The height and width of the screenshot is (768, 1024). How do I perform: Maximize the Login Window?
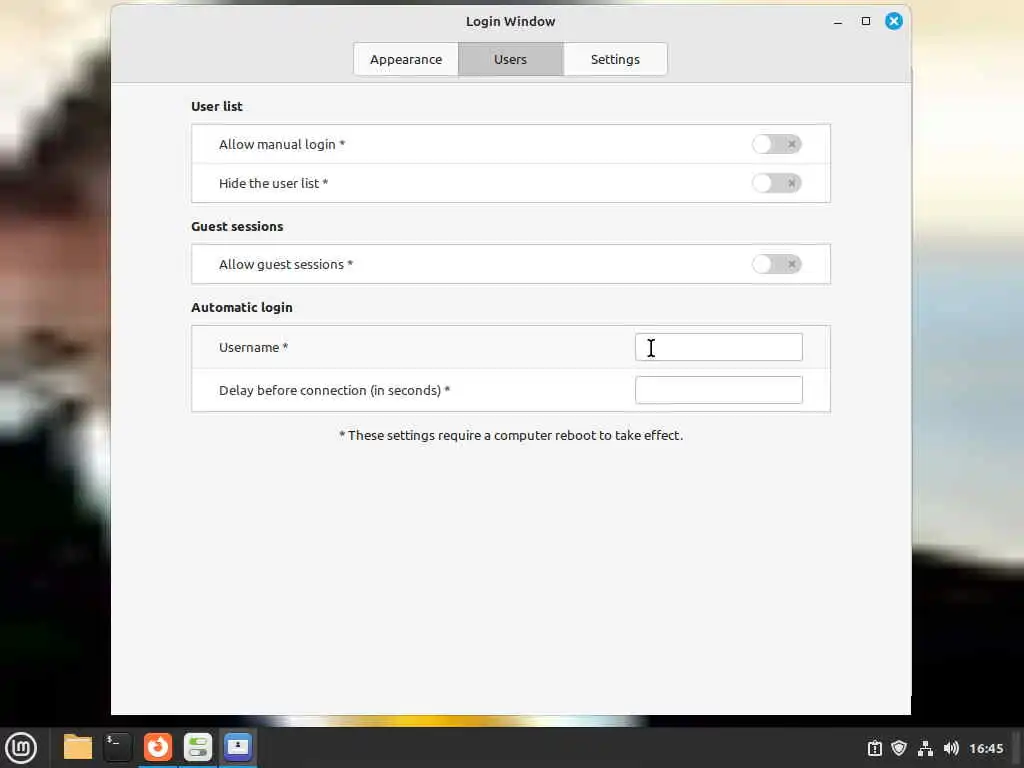coord(866,22)
